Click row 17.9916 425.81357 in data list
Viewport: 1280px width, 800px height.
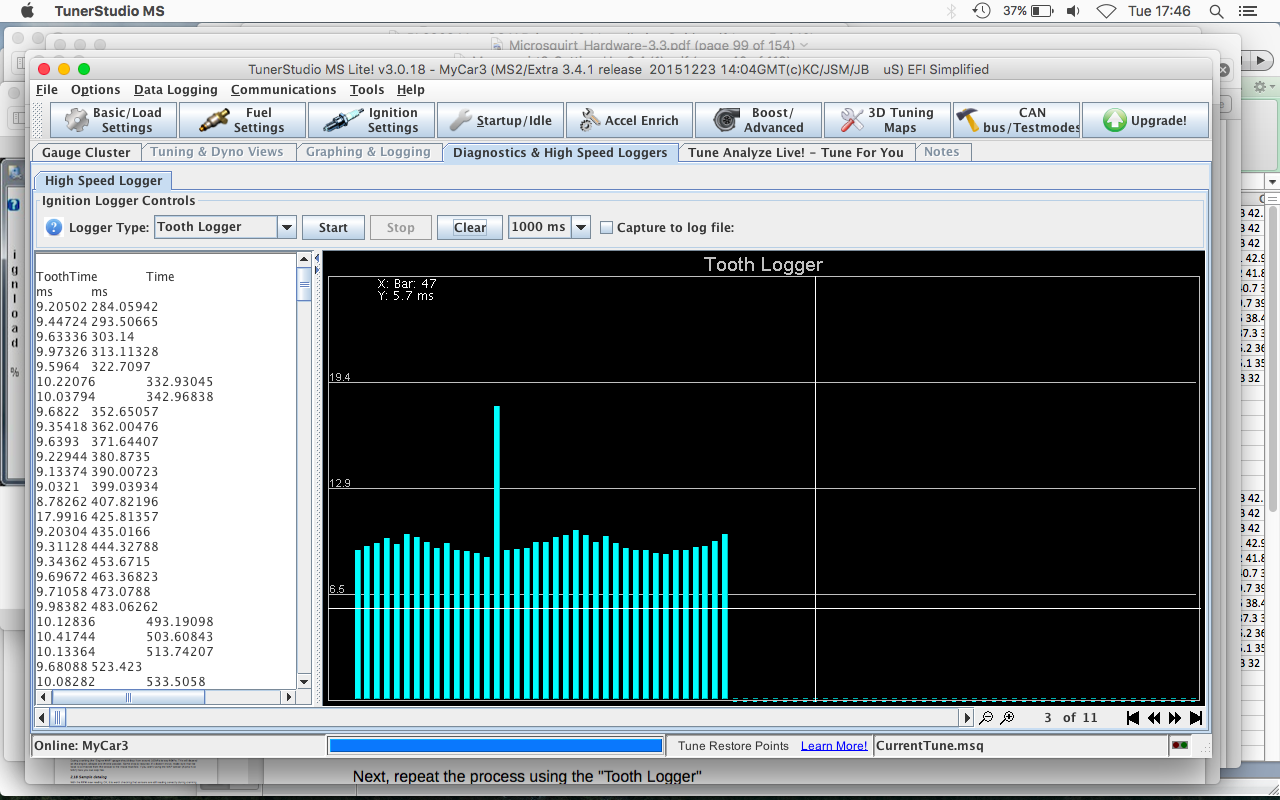click(97, 516)
